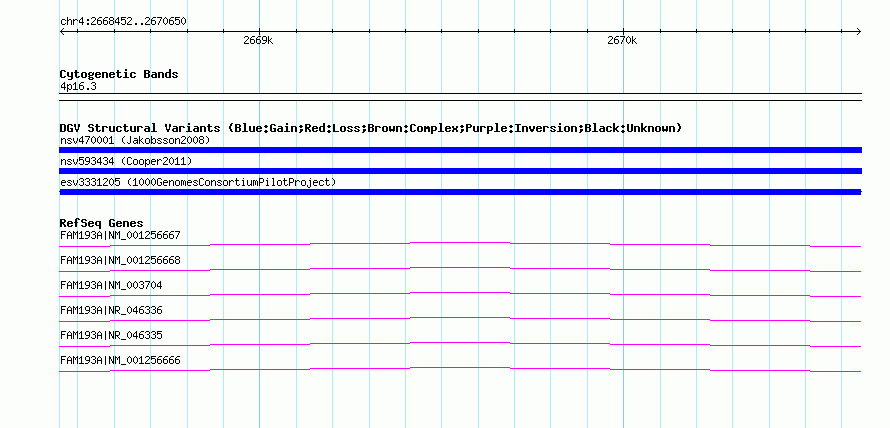Click the magenta line under NR_046336
Screen dimensions: 890x428
[x=460, y=319]
